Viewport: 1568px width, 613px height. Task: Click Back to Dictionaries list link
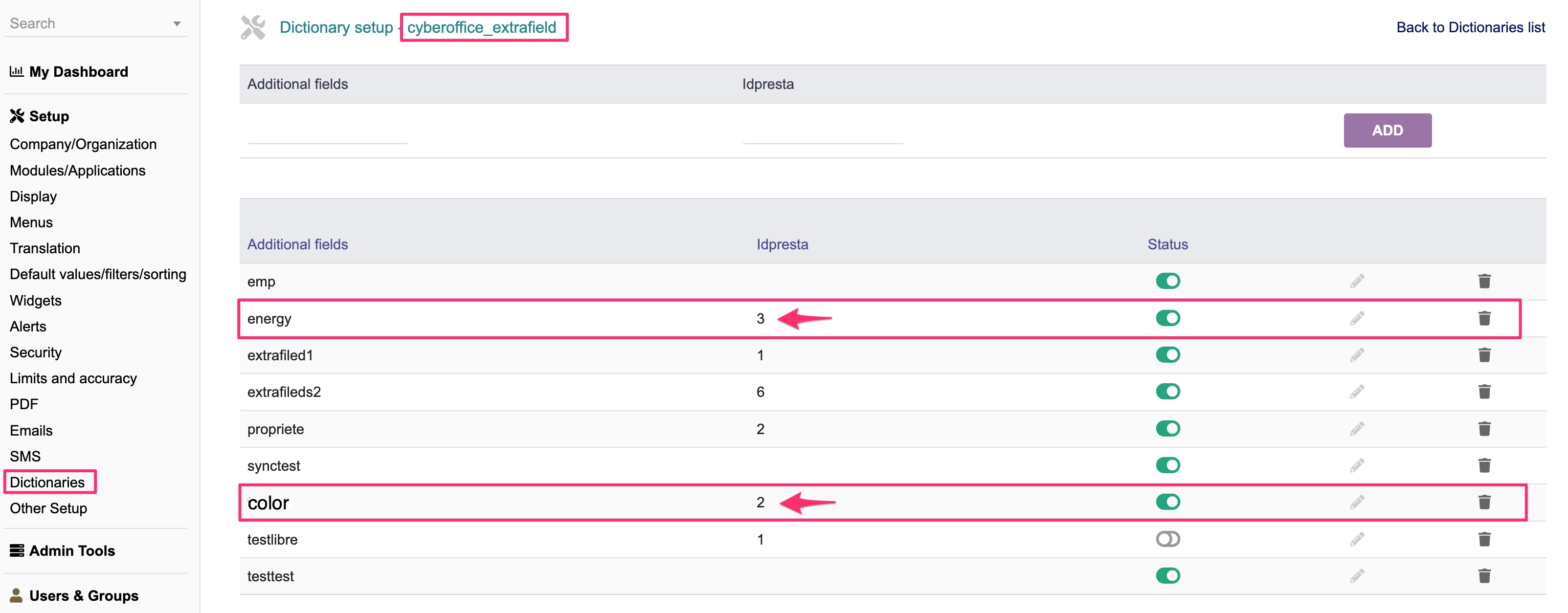tap(1471, 27)
